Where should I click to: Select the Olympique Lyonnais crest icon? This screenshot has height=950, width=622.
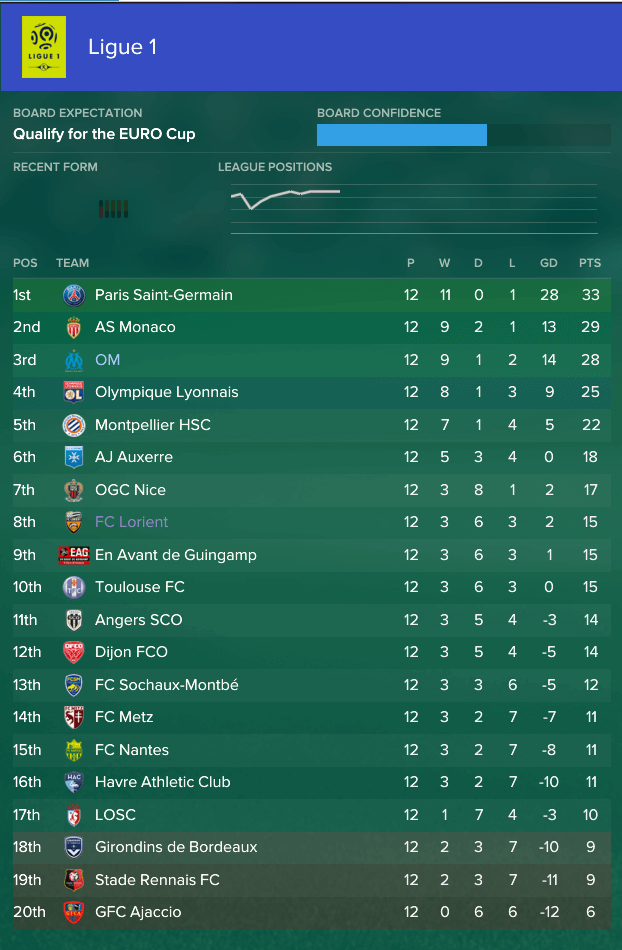coord(74,392)
